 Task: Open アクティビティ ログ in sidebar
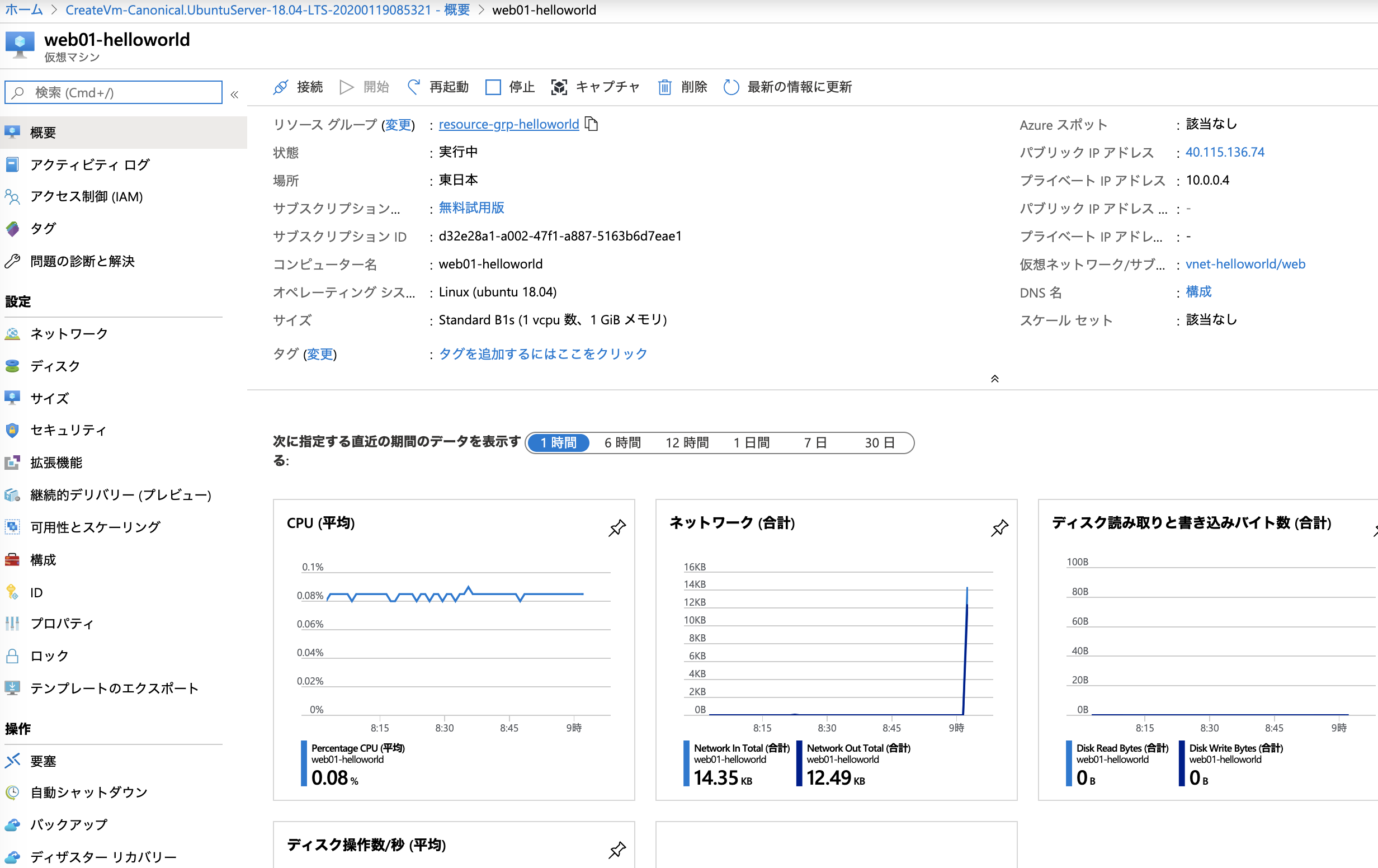pyautogui.click(x=123, y=165)
